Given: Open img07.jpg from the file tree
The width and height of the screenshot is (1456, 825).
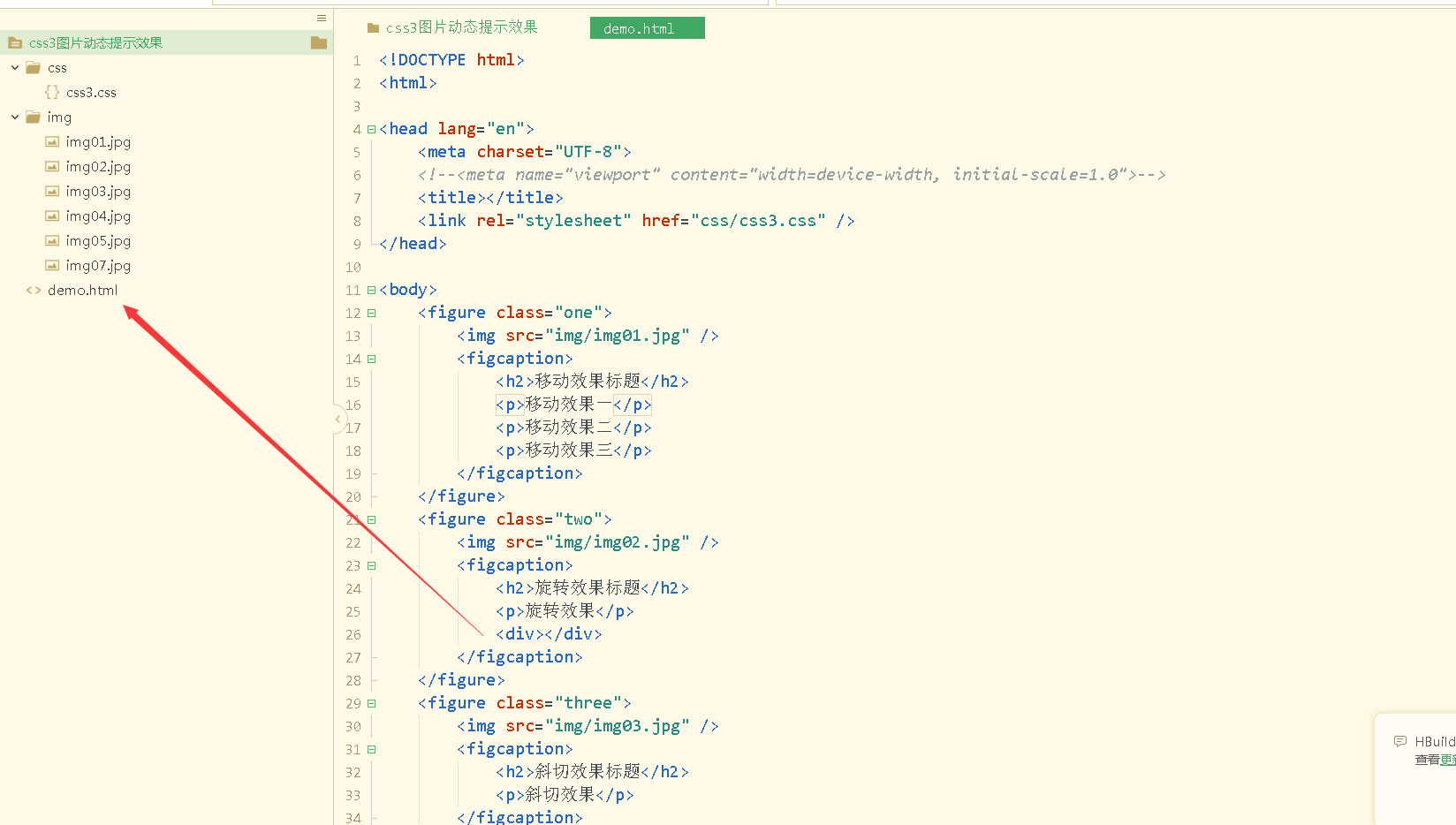Looking at the screenshot, I should tap(98, 266).
